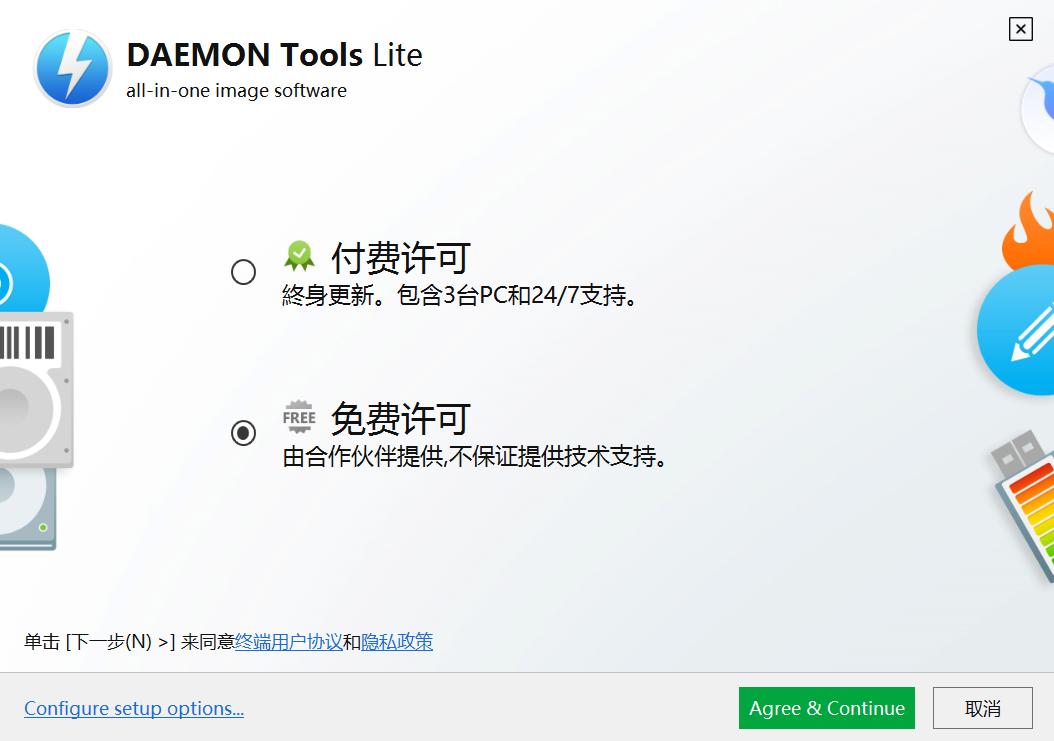
Task: Click the 免费许可 heading text
Action: point(400,417)
